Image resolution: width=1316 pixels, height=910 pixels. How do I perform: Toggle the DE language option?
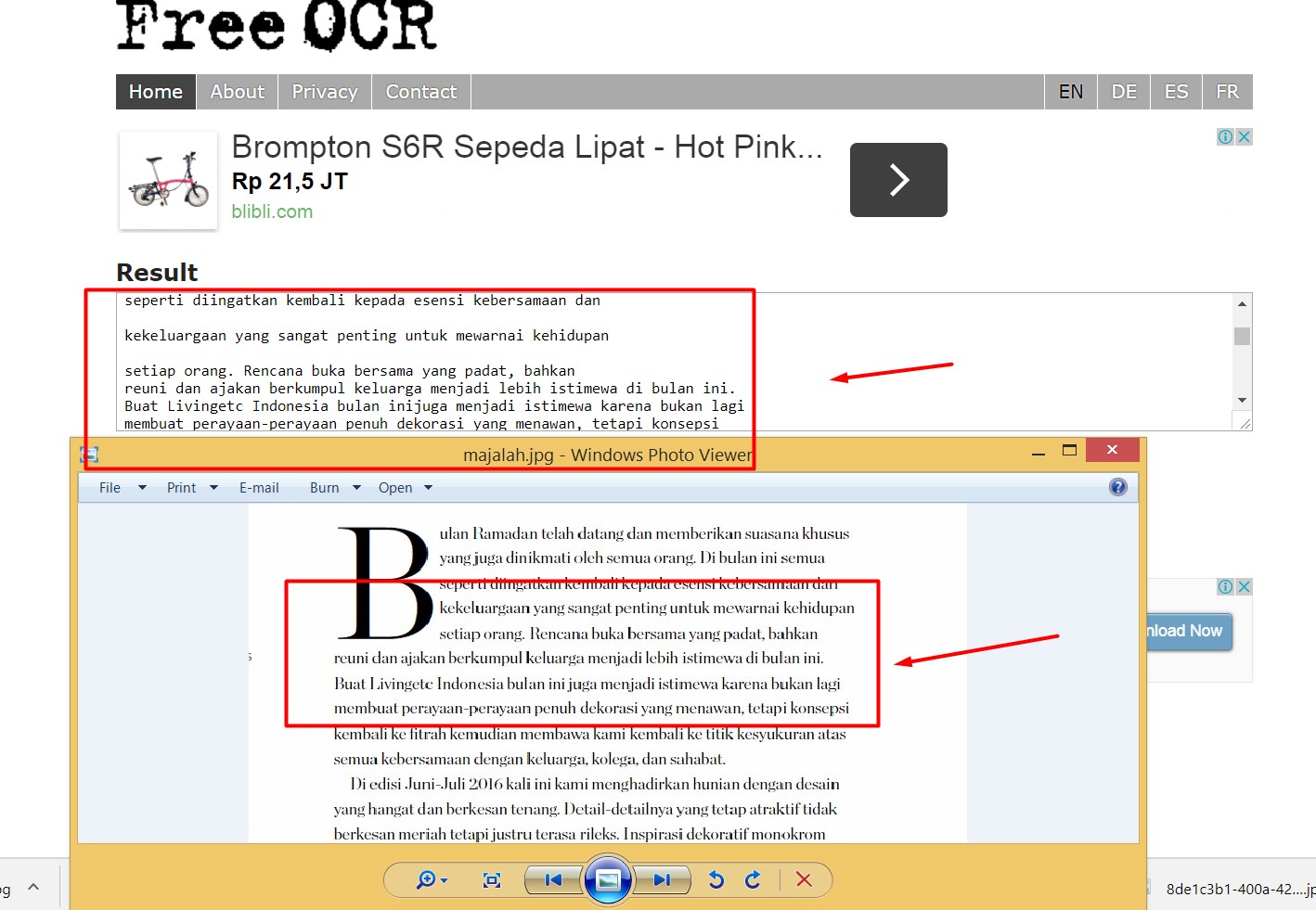coord(1123,91)
